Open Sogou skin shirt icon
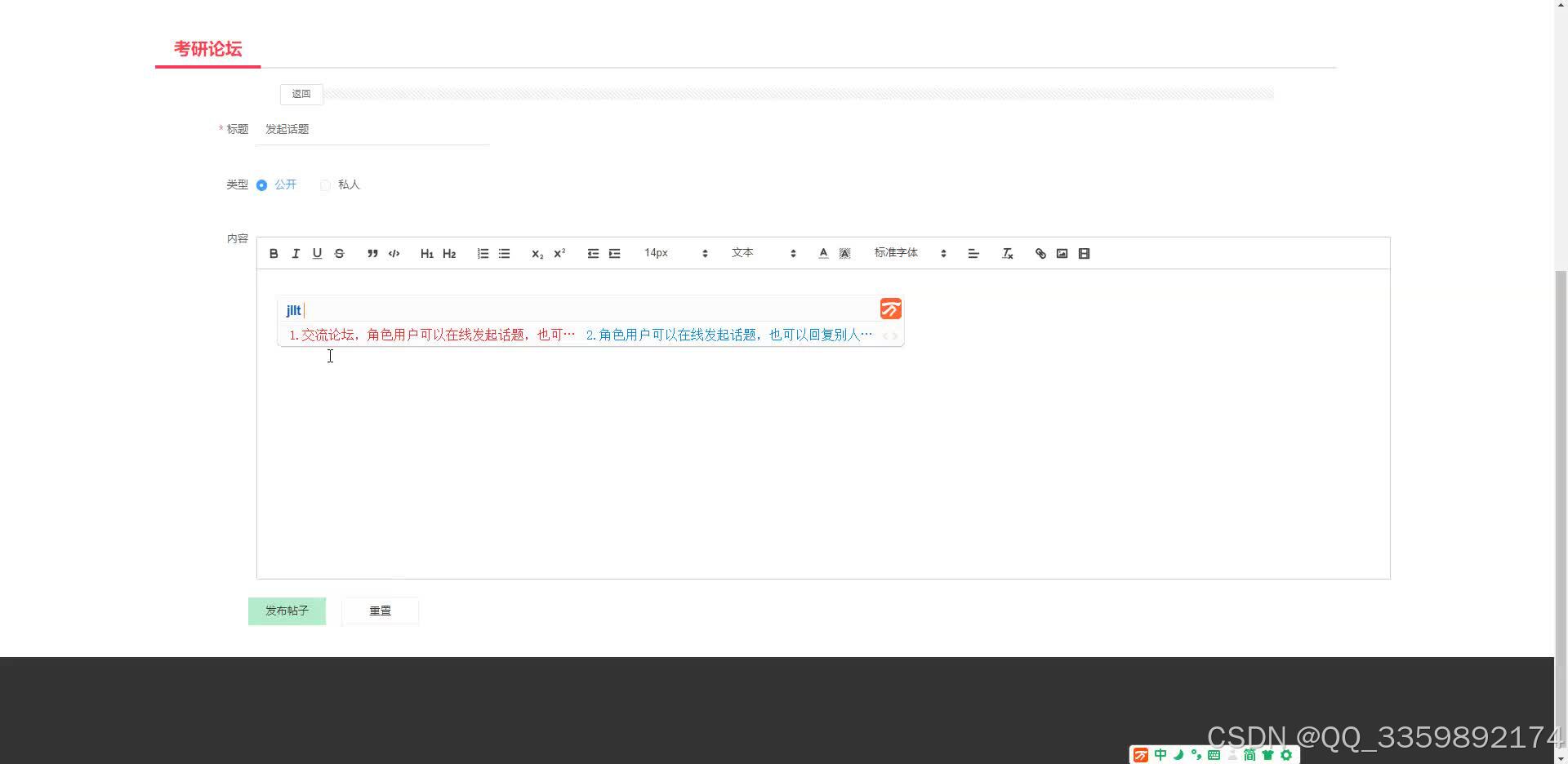1568x764 pixels. [x=1268, y=755]
